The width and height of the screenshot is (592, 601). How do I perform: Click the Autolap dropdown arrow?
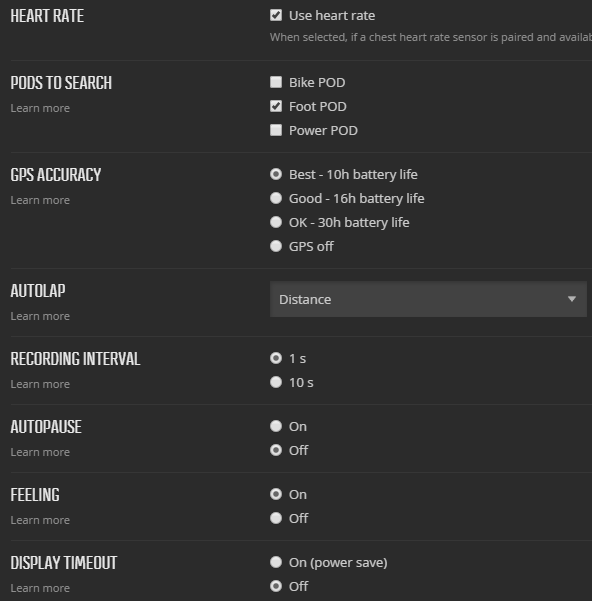[572, 299]
